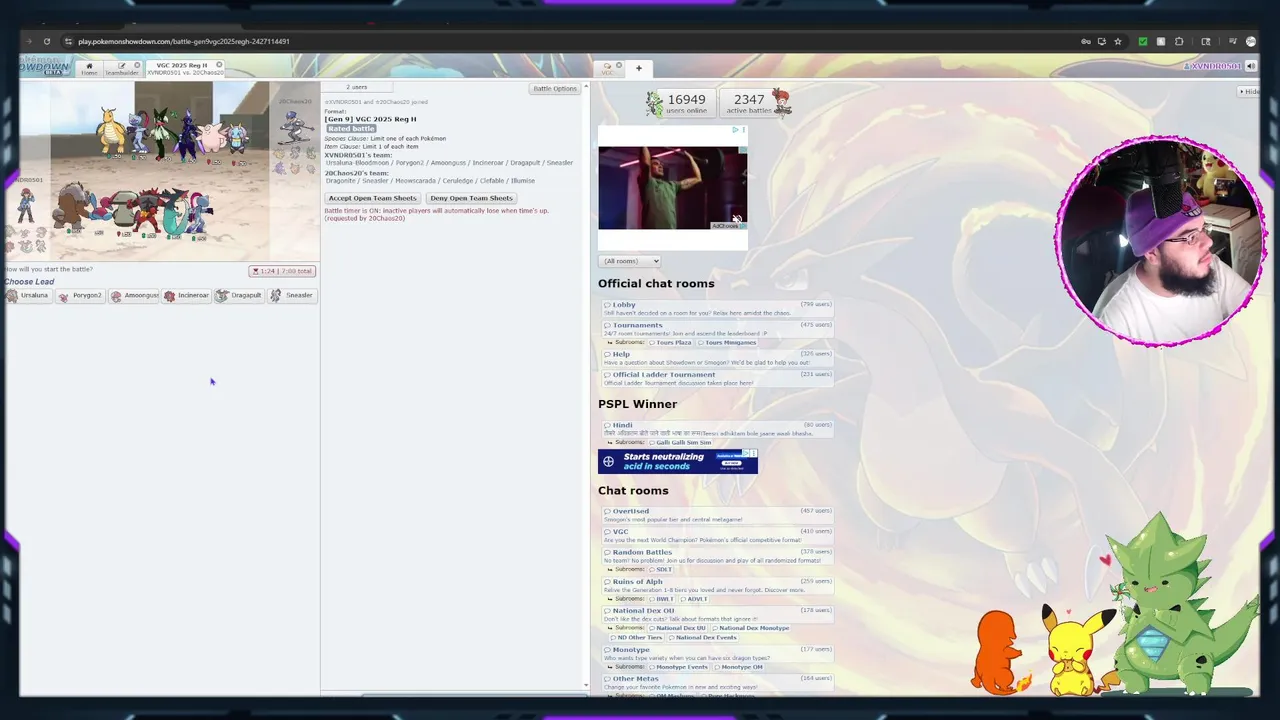Open Battle Options
The height and width of the screenshot is (720, 1280).
555,88
